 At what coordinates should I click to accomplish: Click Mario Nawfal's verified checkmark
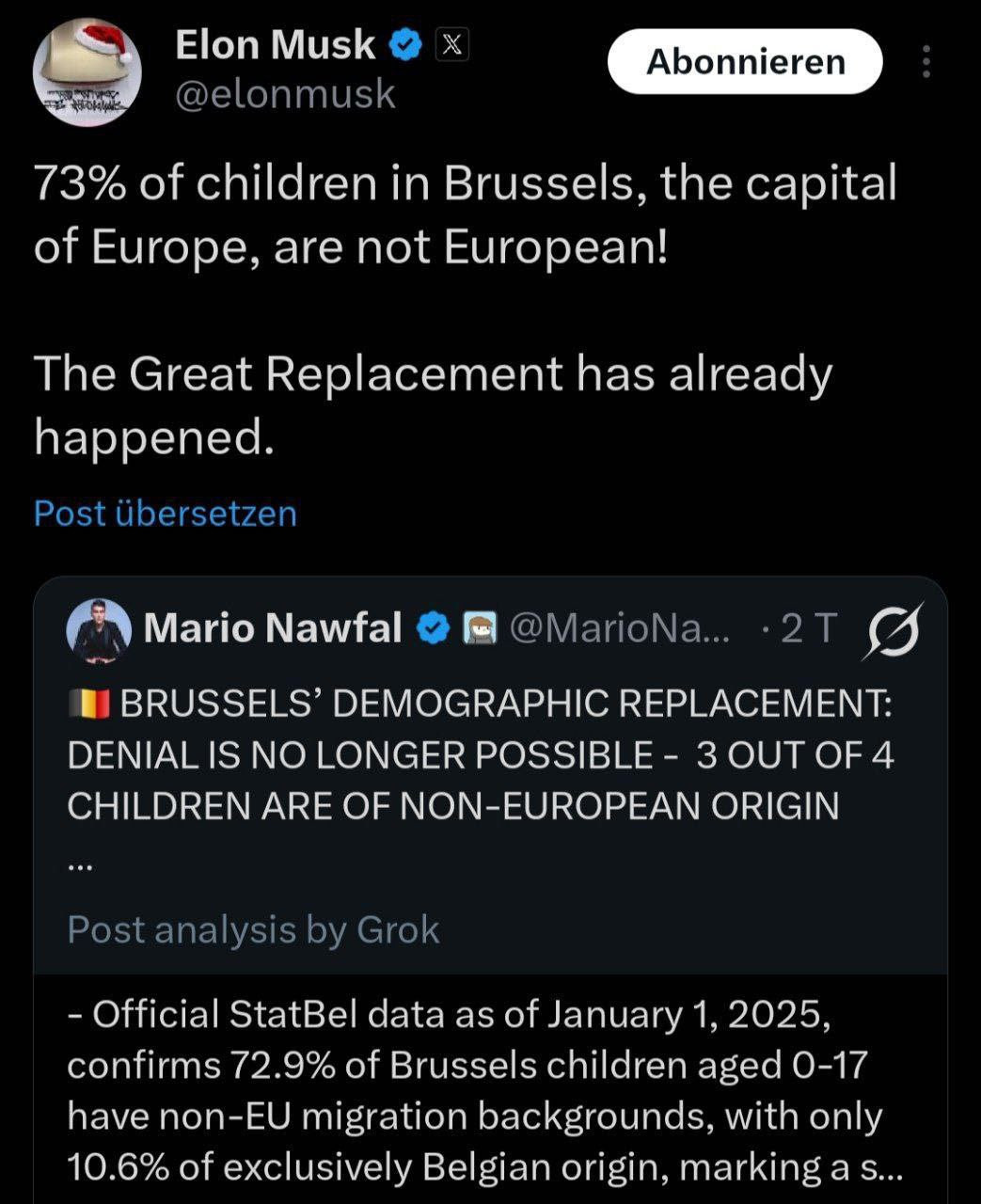pos(433,628)
